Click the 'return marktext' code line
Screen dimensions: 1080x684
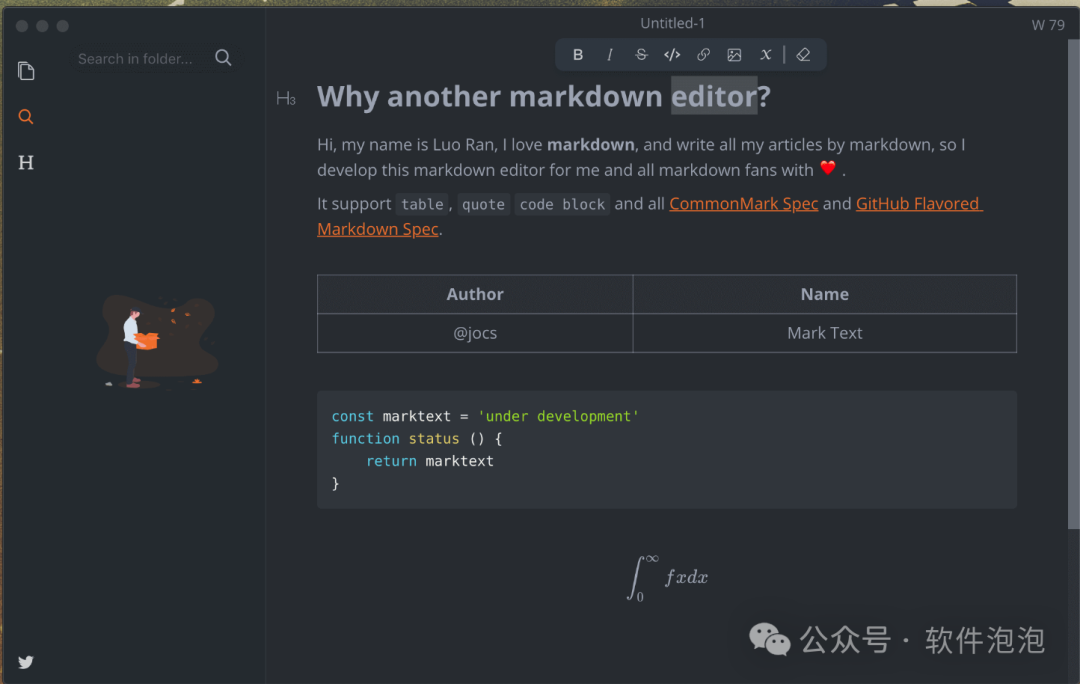[x=430, y=461]
